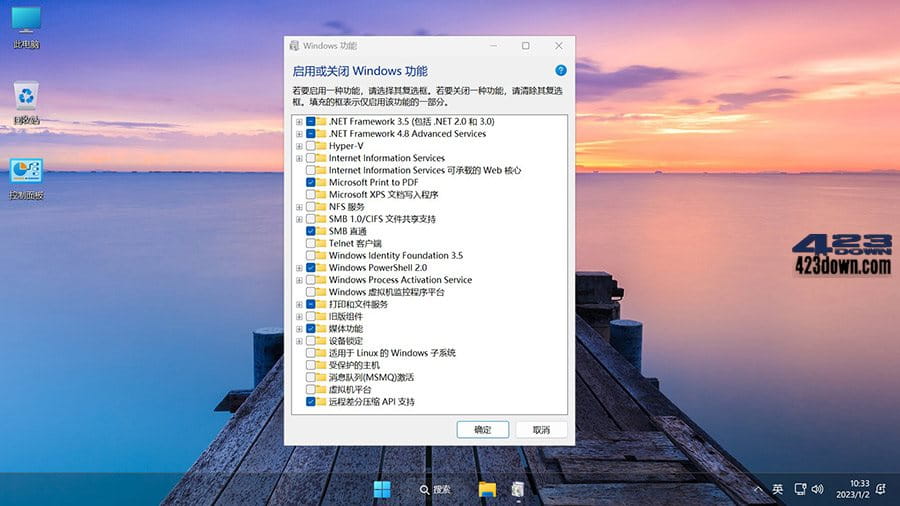Select the Microsoft Print to PDF folder icon

(321, 182)
